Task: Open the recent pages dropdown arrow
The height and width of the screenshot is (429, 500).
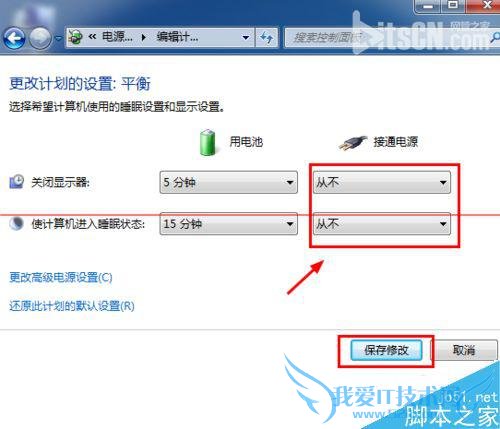Action: coord(58,39)
